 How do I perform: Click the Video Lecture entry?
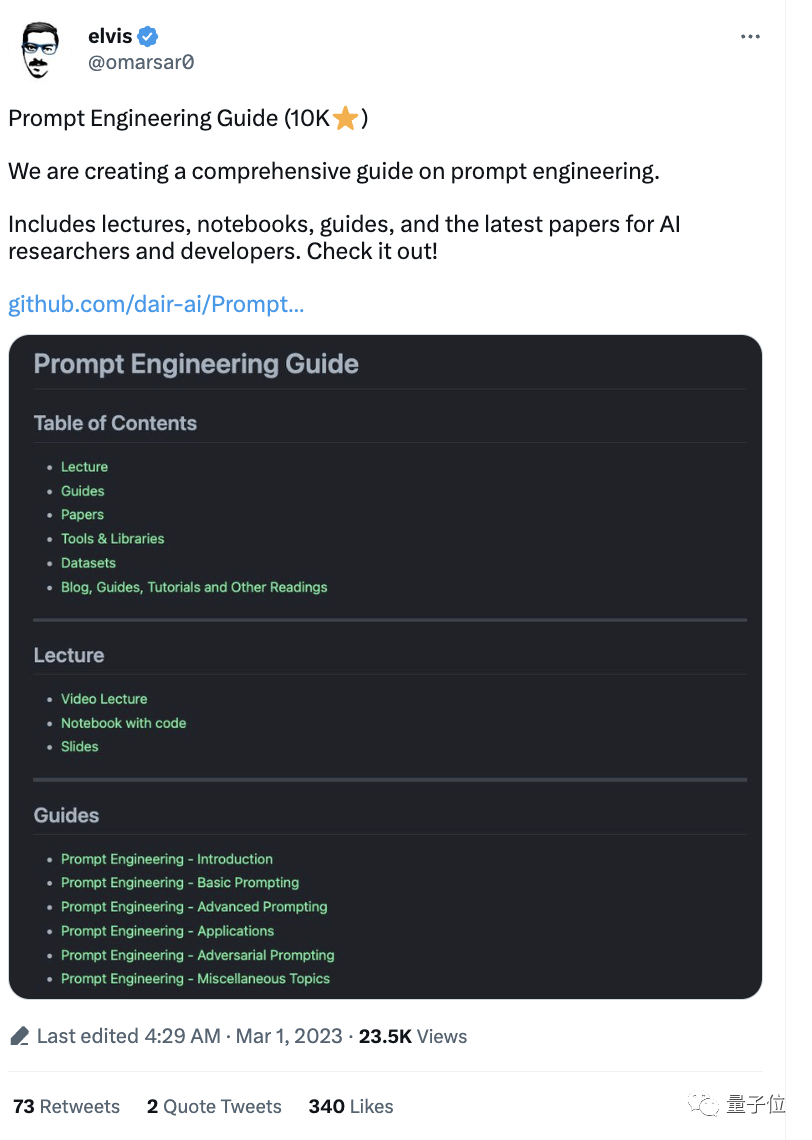pyautogui.click(x=104, y=699)
